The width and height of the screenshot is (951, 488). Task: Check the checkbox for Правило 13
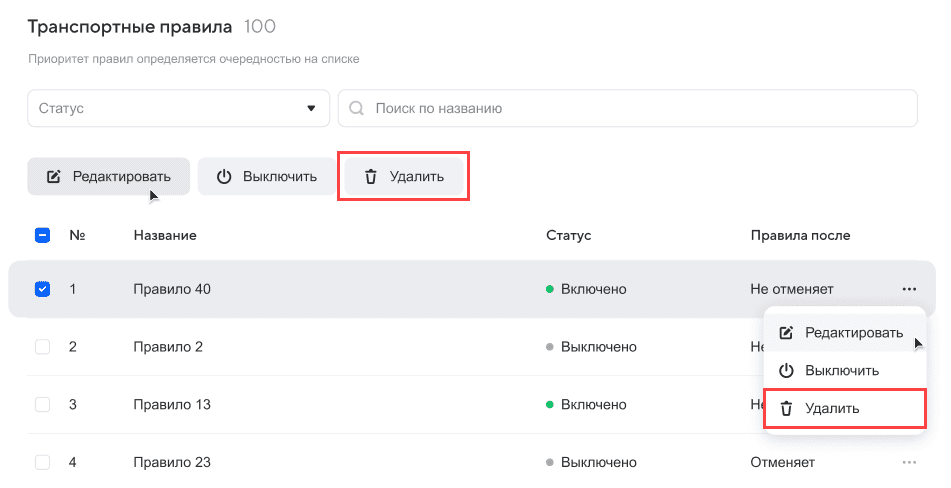pos(42,404)
